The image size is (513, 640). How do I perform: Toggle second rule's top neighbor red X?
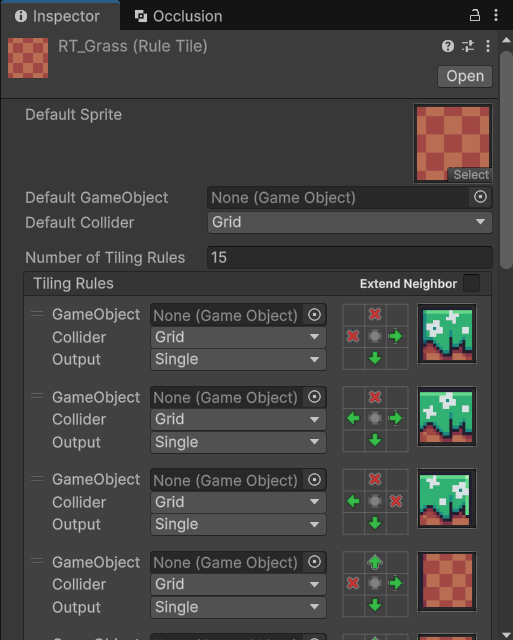(x=375, y=397)
